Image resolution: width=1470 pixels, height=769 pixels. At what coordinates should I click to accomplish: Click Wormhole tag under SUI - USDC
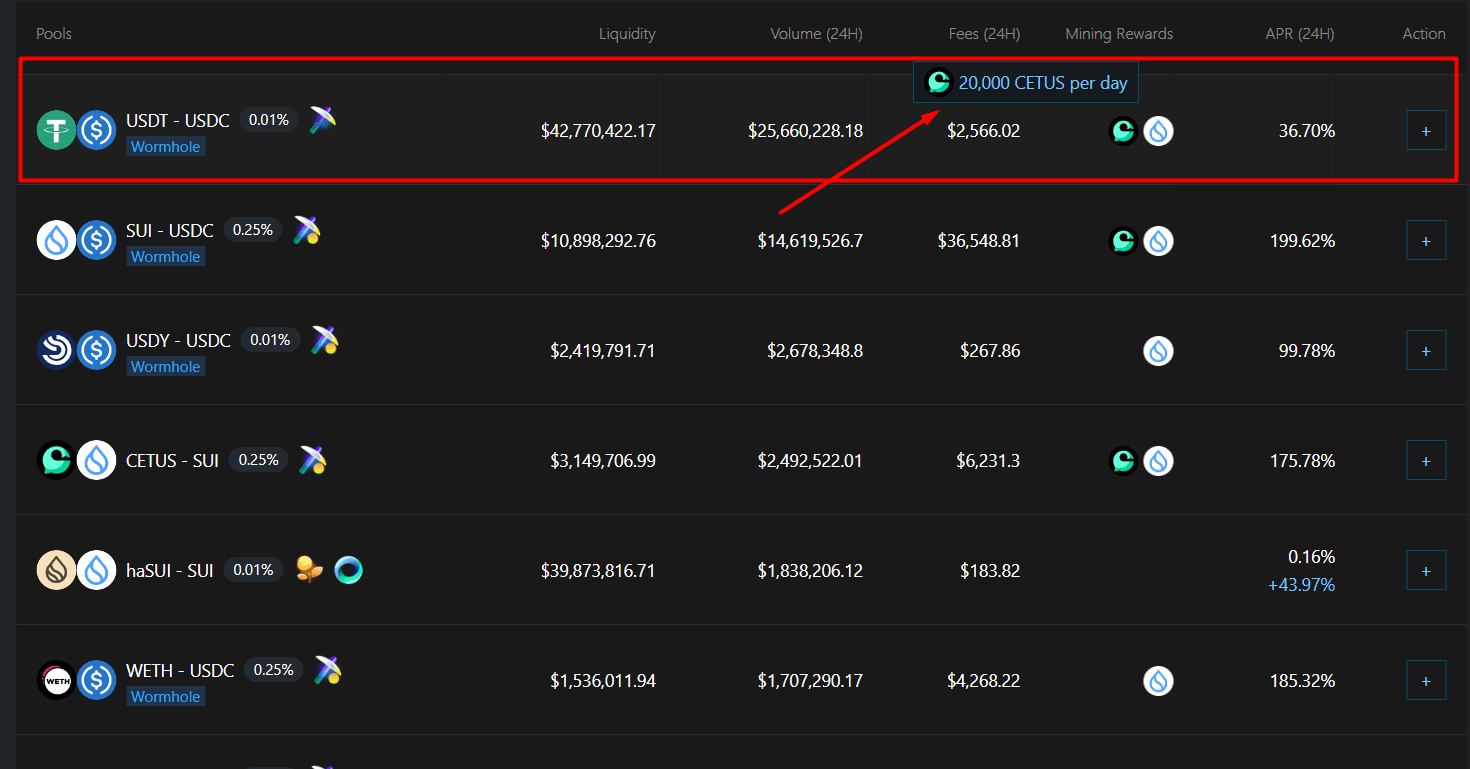(x=166, y=257)
